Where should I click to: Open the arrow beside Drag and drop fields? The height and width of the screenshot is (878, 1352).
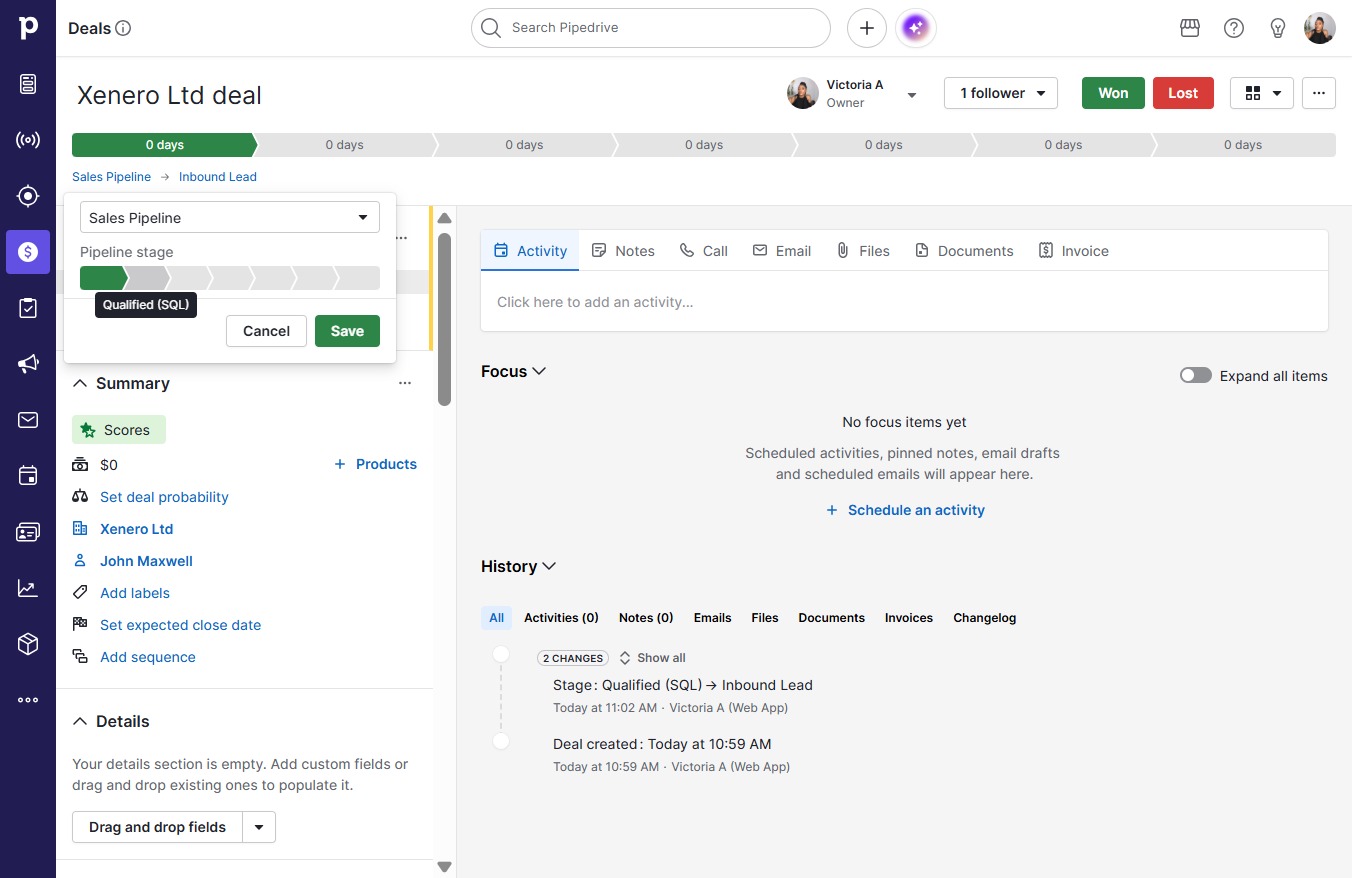[x=259, y=827]
